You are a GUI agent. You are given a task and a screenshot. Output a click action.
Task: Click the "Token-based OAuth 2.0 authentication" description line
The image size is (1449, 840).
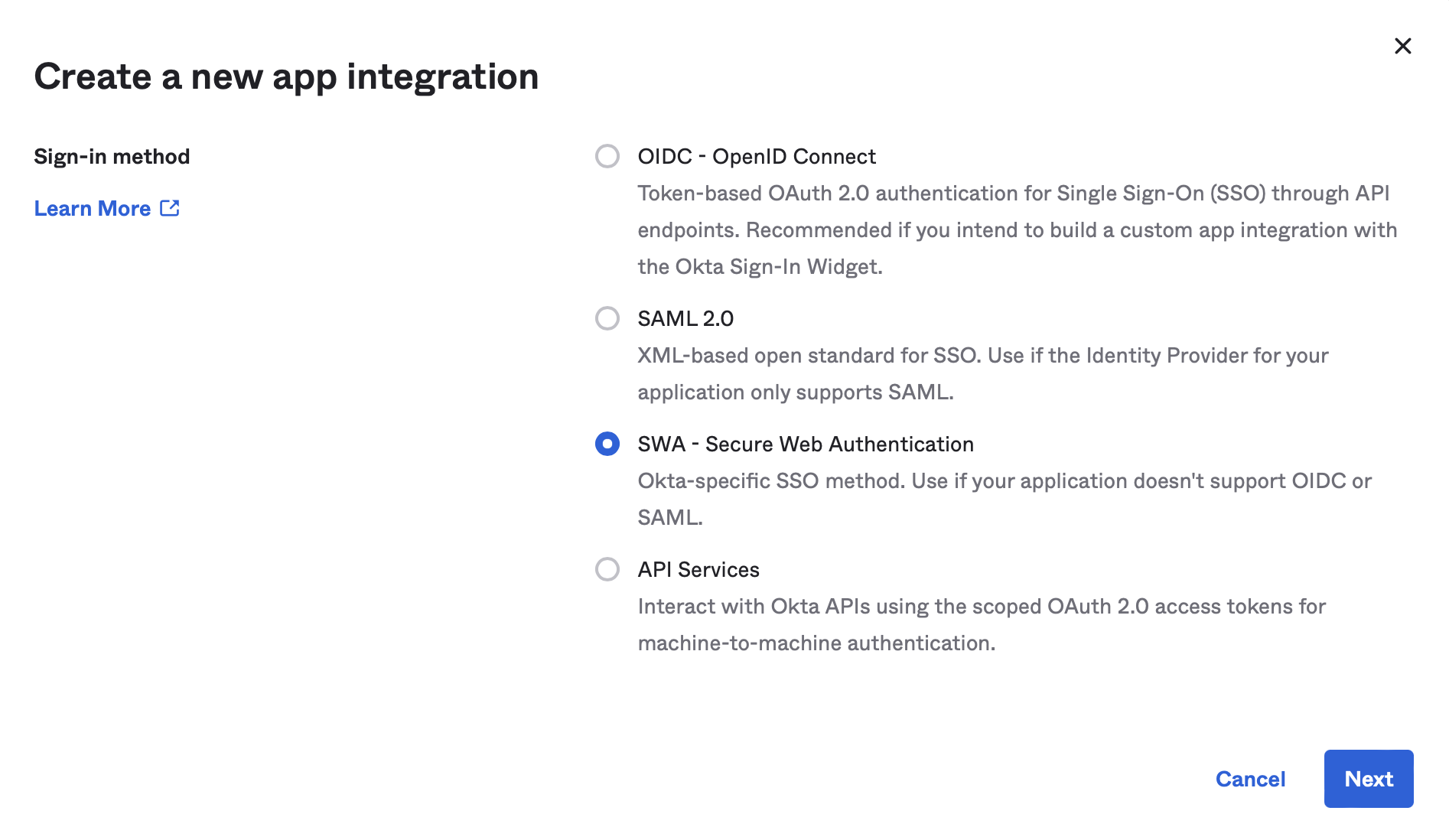[1013, 193]
